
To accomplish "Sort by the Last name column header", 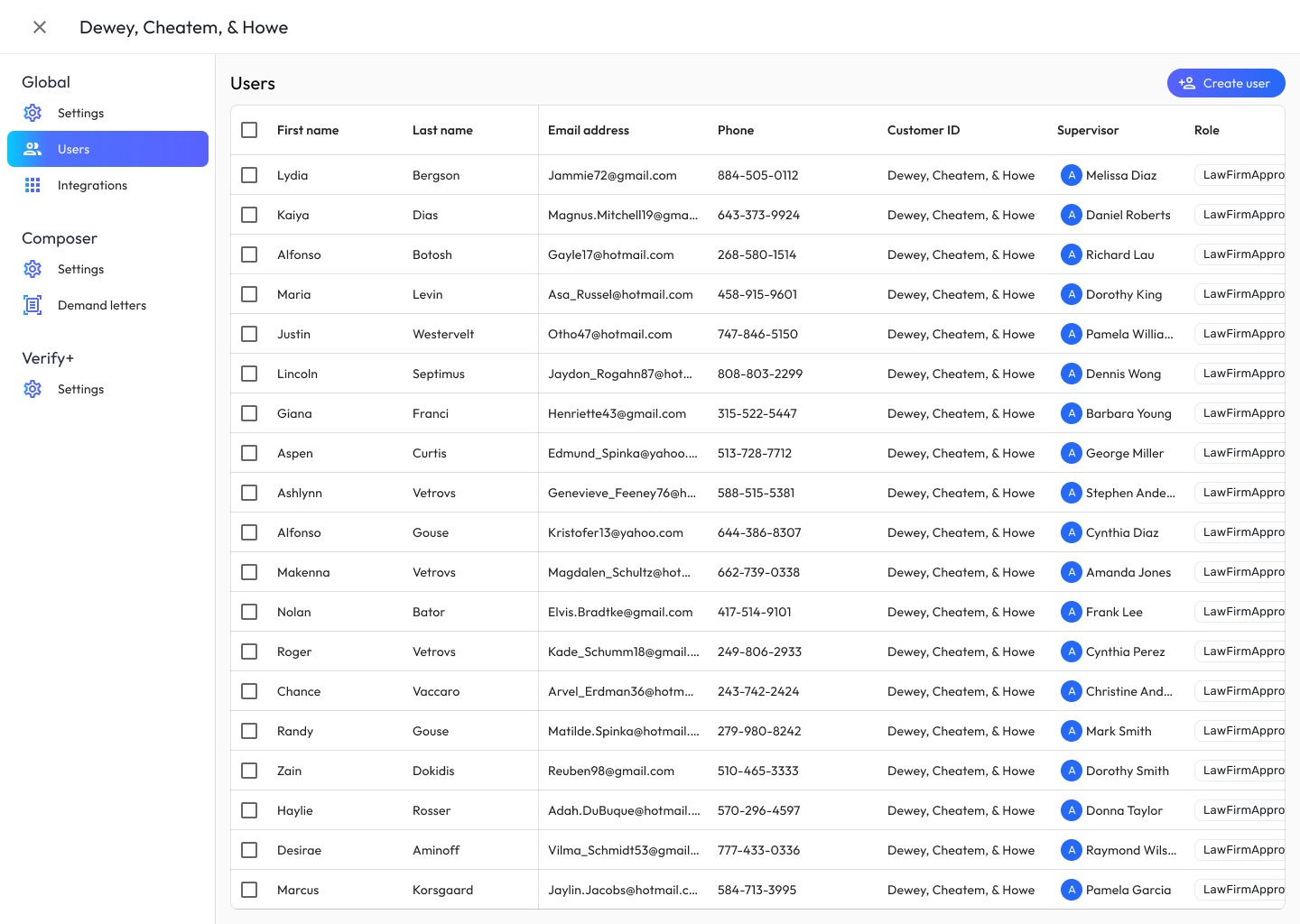I will coord(442,130).
